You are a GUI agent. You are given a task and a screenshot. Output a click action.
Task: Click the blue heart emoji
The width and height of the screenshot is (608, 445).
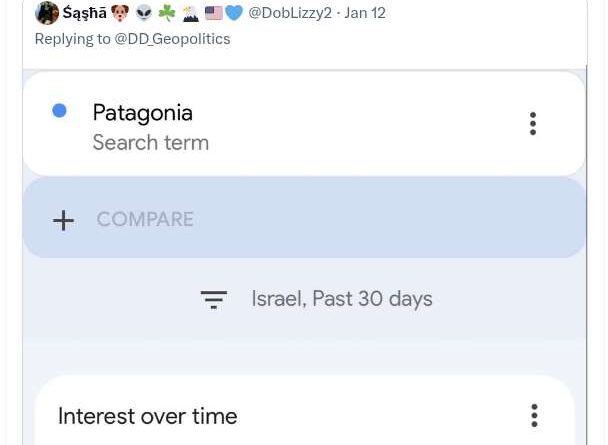coord(234,13)
